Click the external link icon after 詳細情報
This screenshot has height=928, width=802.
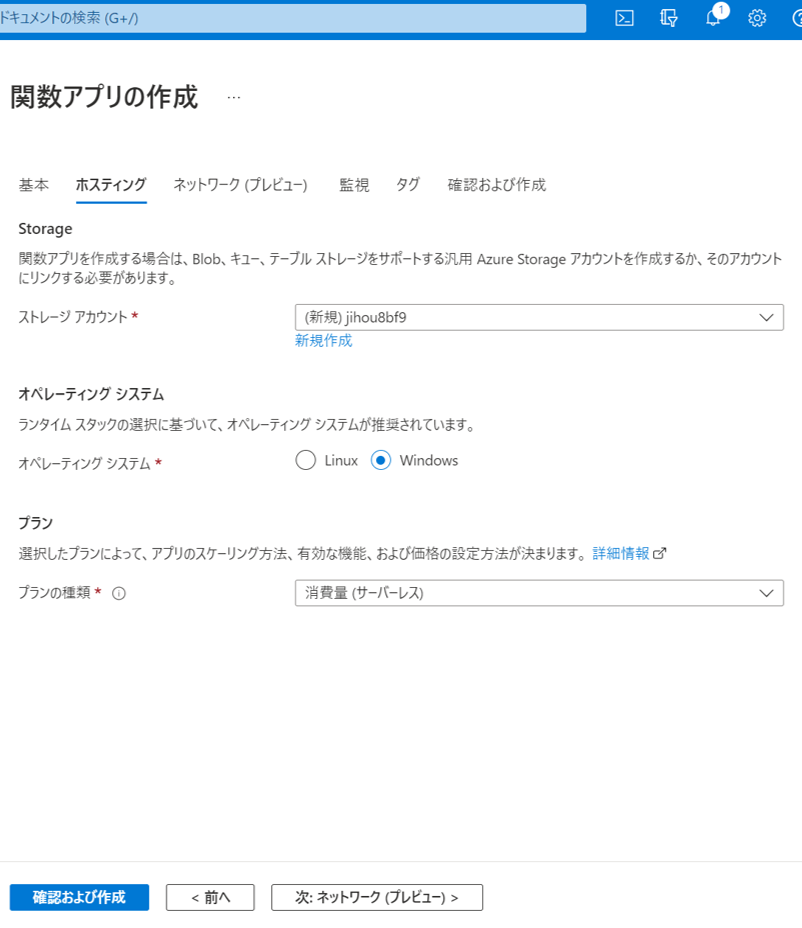(x=659, y=553)
